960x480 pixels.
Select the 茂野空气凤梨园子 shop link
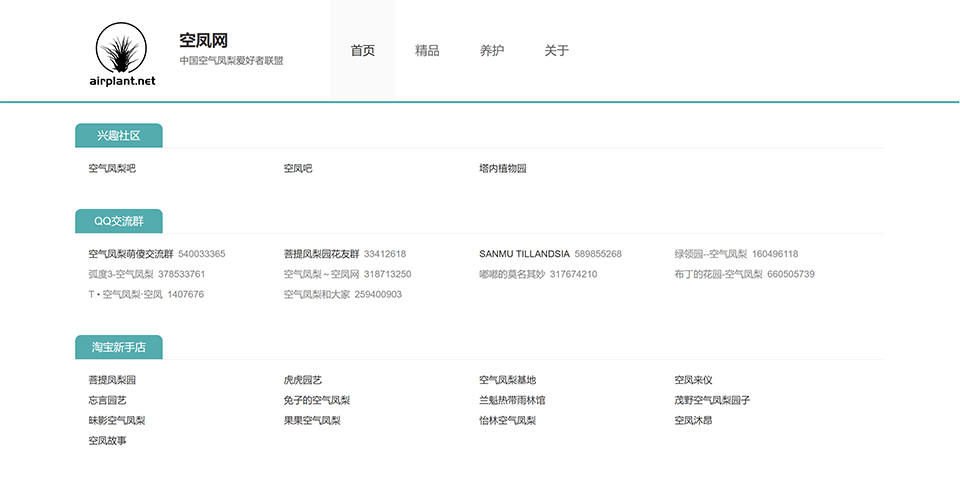(712, 400)
